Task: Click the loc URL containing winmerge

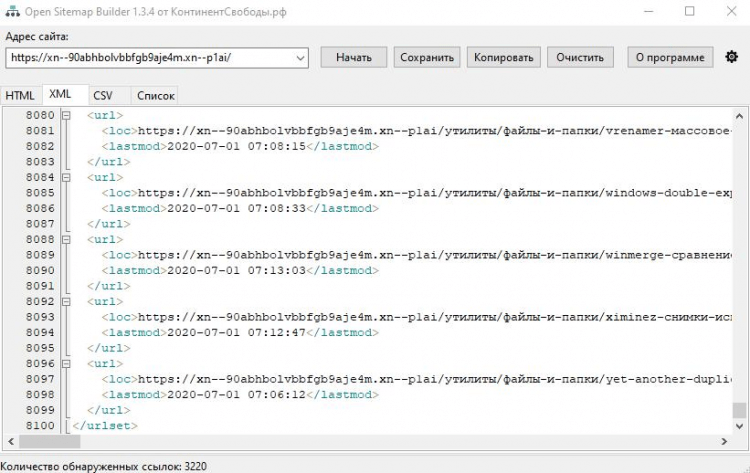Action: (434, 255)
